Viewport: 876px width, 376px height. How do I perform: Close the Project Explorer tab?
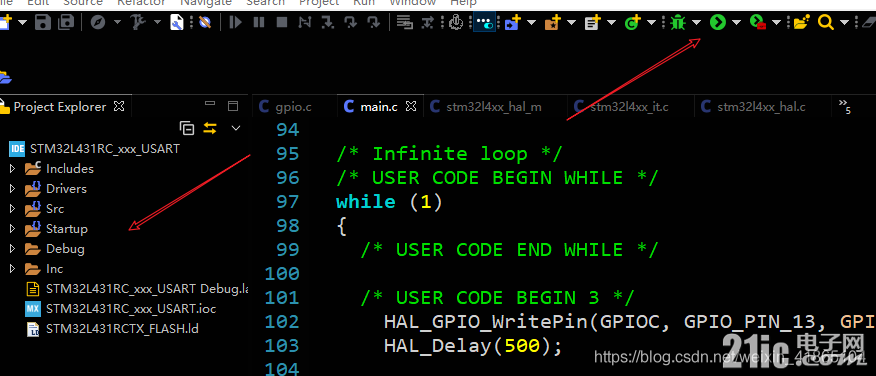pos(119,106)
